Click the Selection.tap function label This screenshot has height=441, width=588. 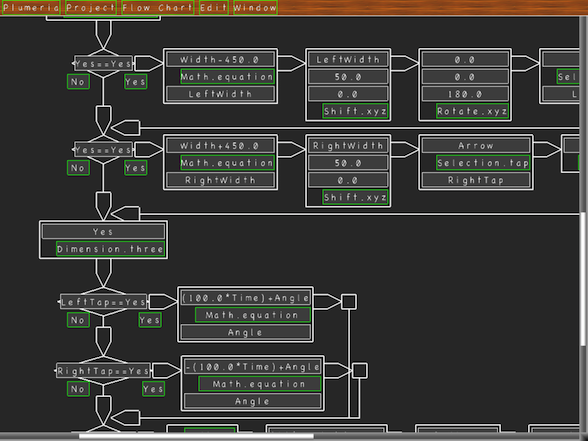(483, 163)
